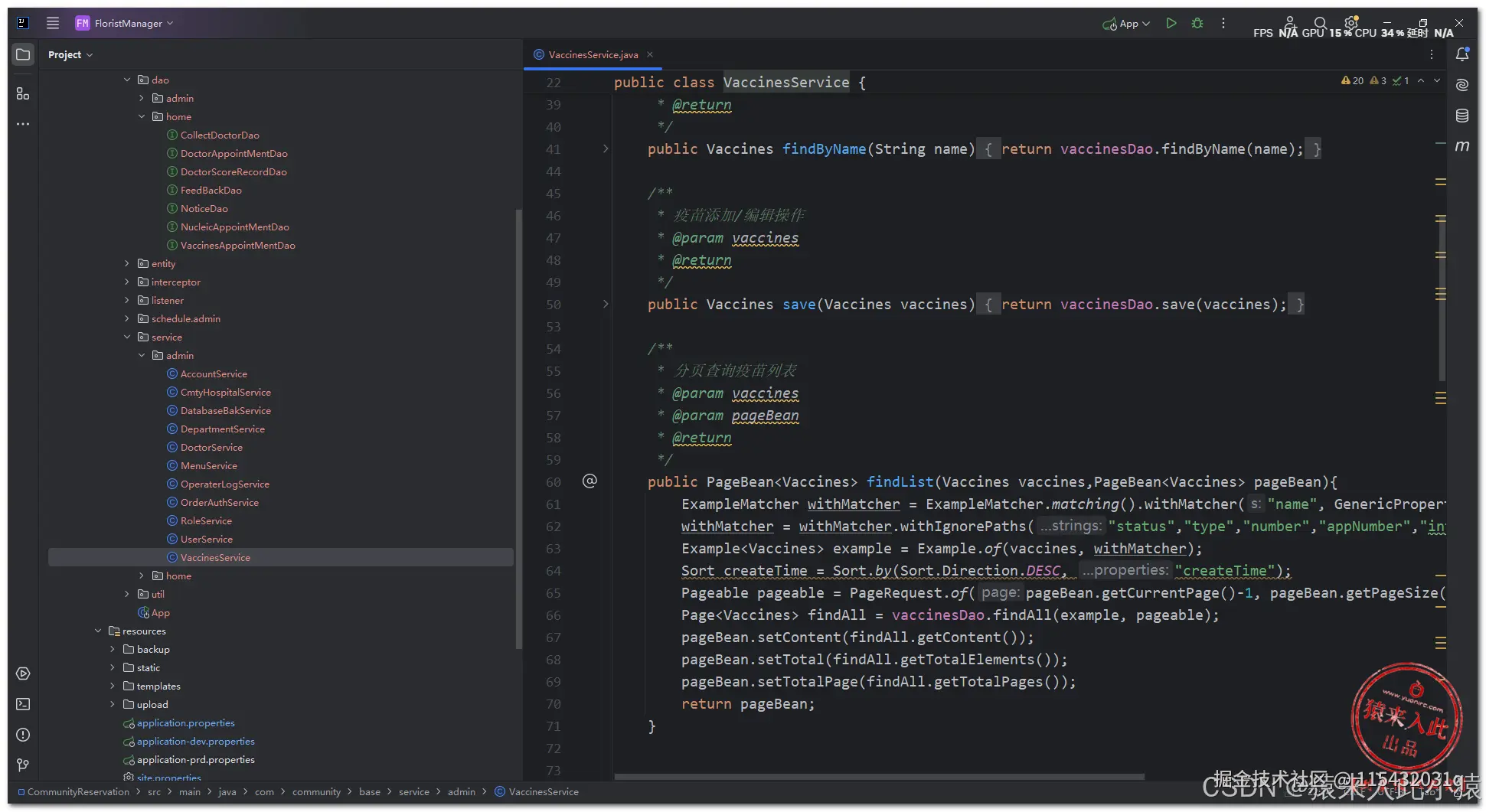This screenshot has width=1486, height=812.
Task: Open the Problems tool window
Action: pos(23,735)
